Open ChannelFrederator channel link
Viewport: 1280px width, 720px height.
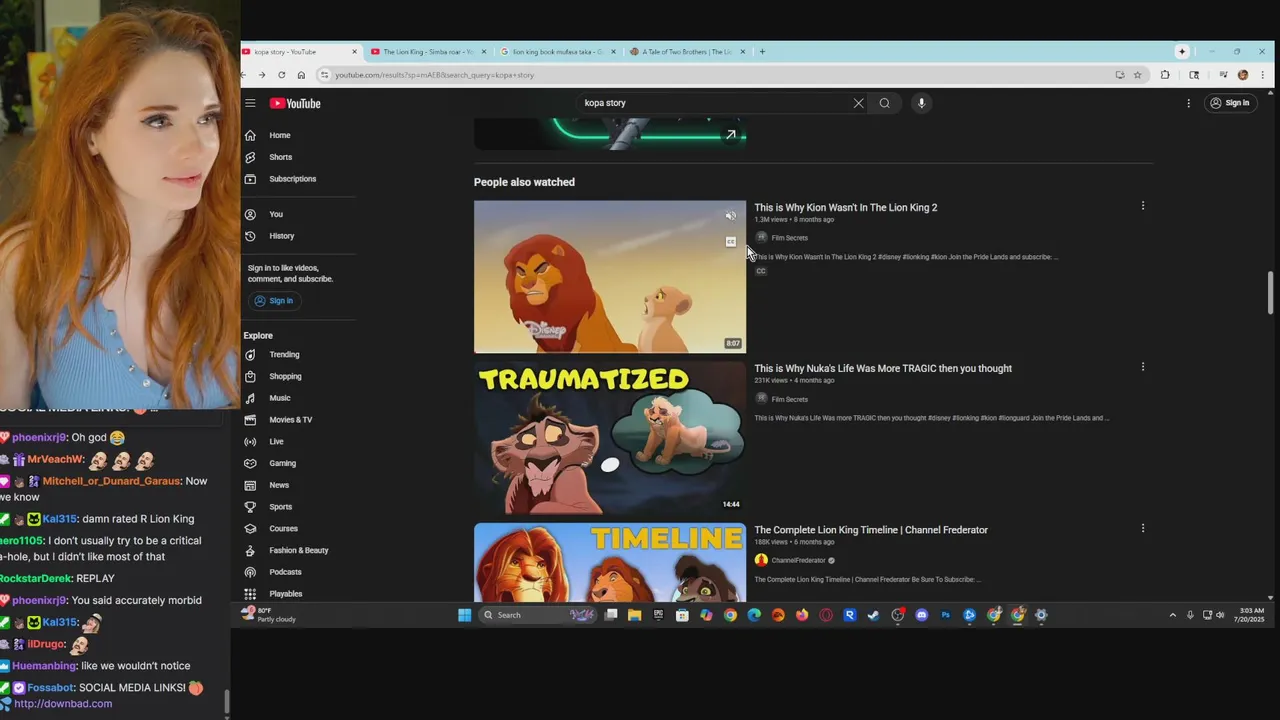tap(799, 561)
